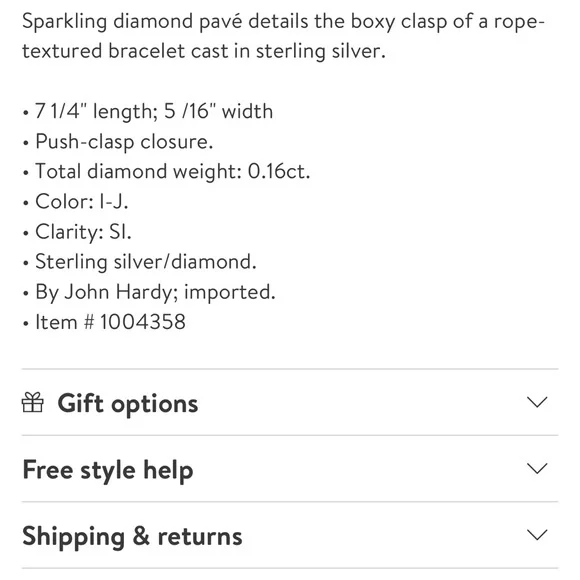Select the Push-clasp closure bullet
Image resolution: width=580 pixels, height=580 pixels.
point(118,142)
